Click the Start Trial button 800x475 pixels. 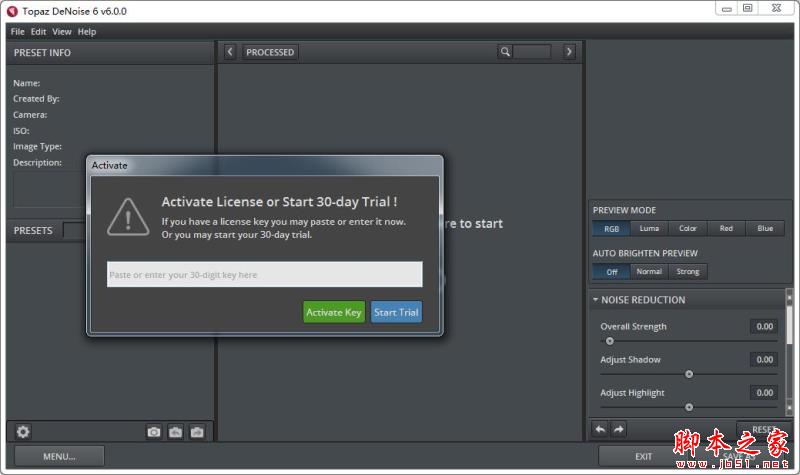396,312
